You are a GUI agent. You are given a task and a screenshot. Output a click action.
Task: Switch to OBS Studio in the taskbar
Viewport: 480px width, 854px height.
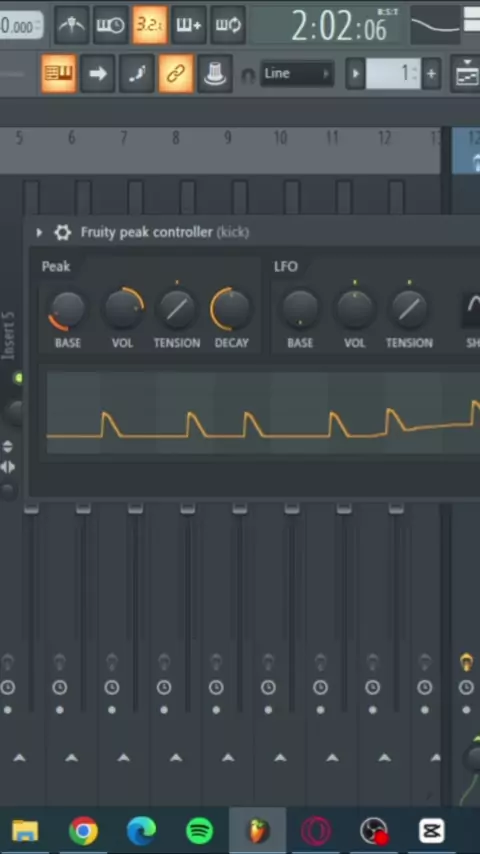point(374,831)
